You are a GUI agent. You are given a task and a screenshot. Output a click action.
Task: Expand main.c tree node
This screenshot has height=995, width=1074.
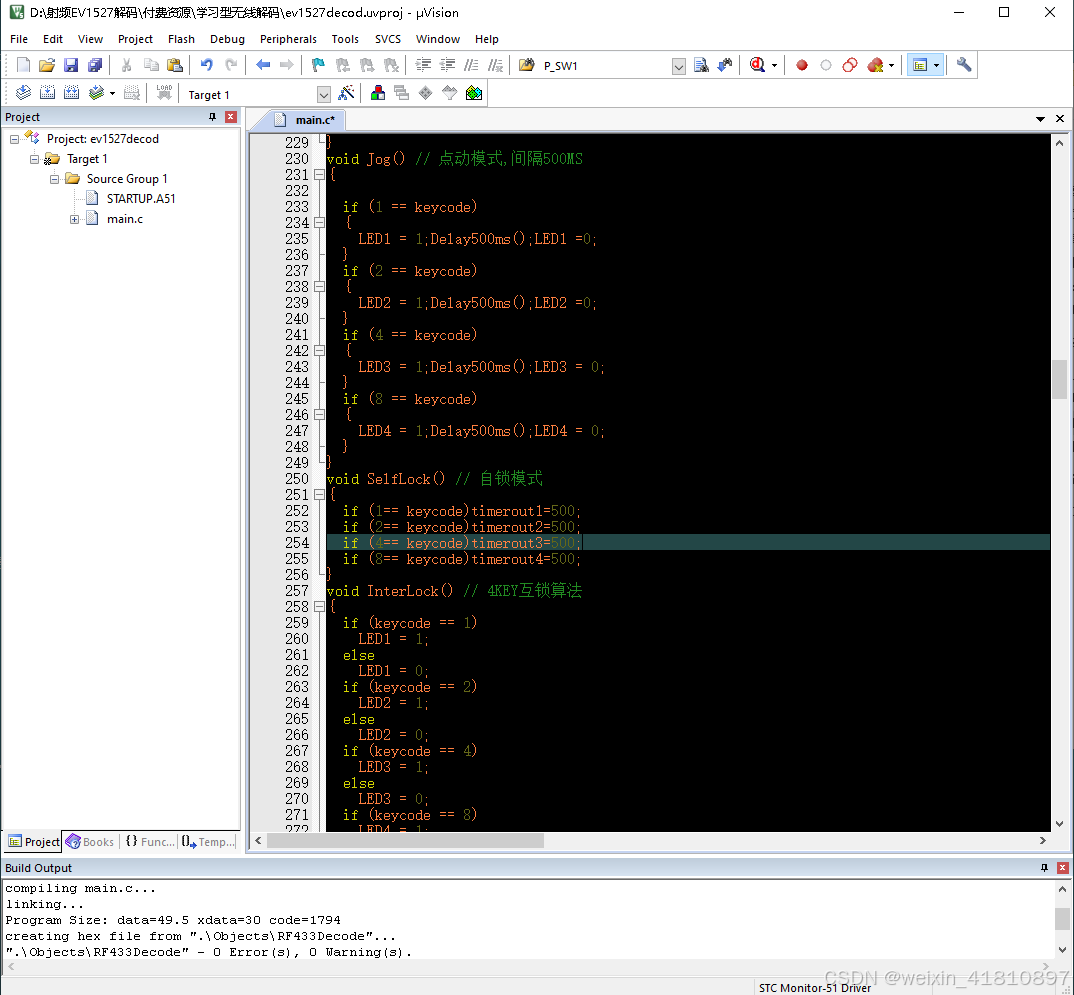pyautogui.click(x=74, y=219)
